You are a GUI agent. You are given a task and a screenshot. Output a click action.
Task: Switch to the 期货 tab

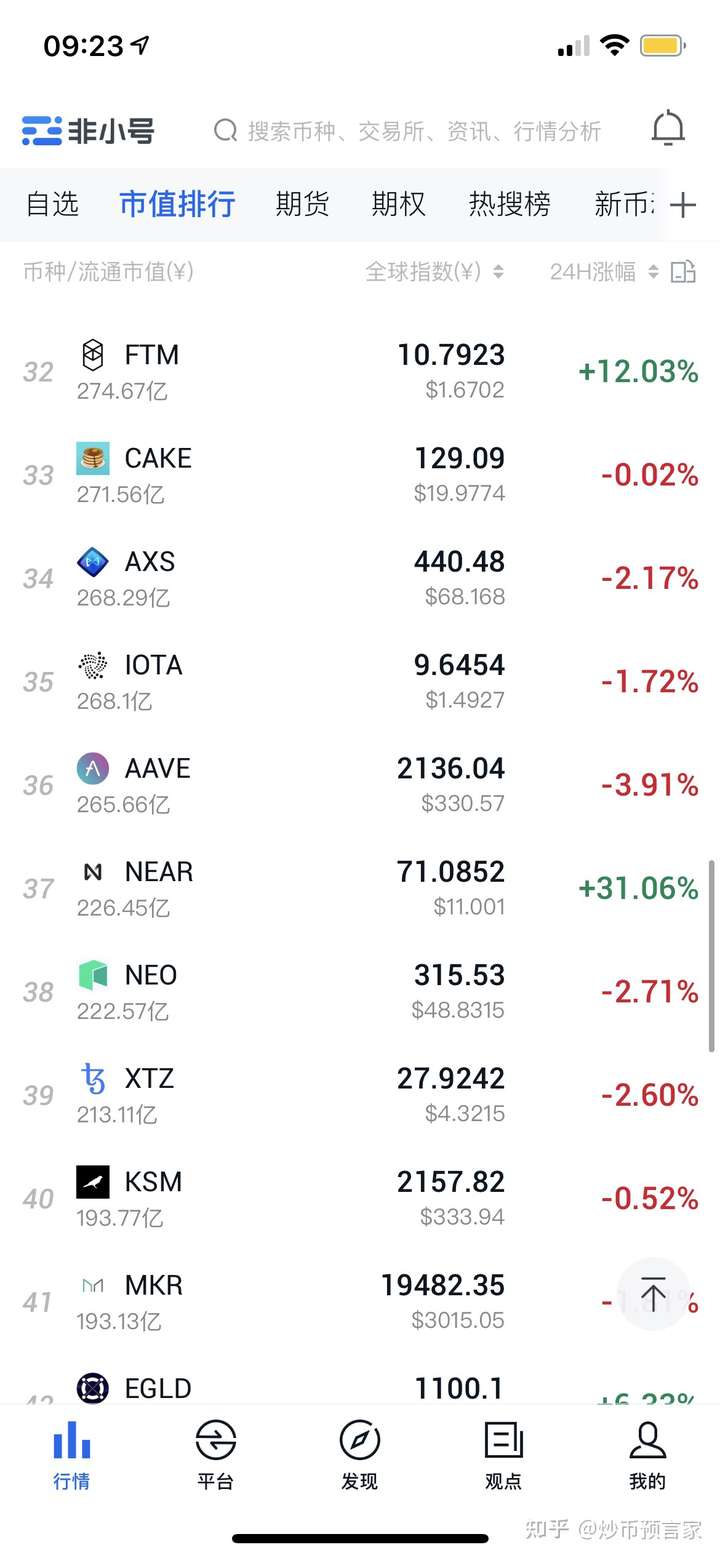(302, 204)
